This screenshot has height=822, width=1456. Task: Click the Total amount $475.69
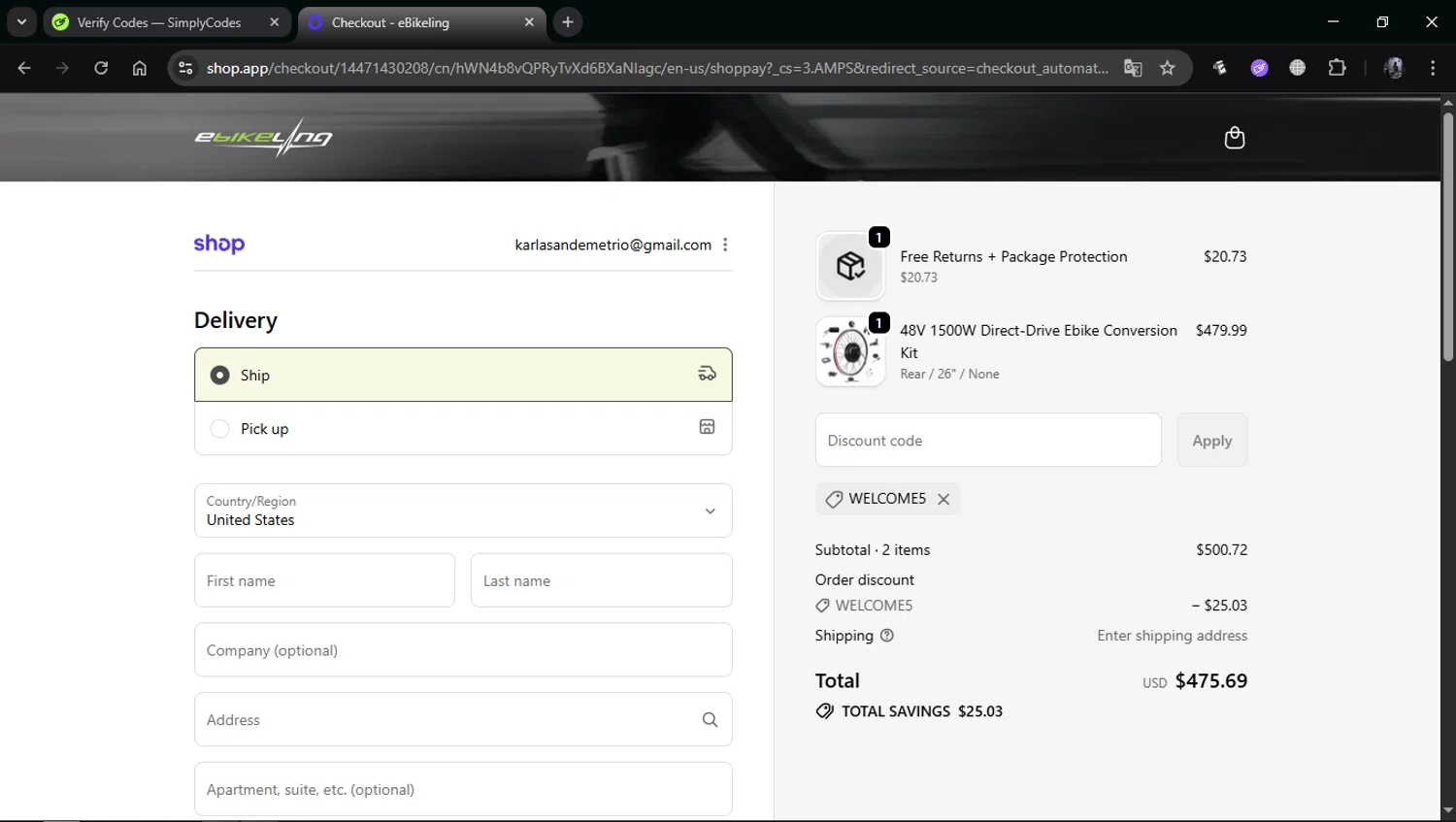[1211, 680]
